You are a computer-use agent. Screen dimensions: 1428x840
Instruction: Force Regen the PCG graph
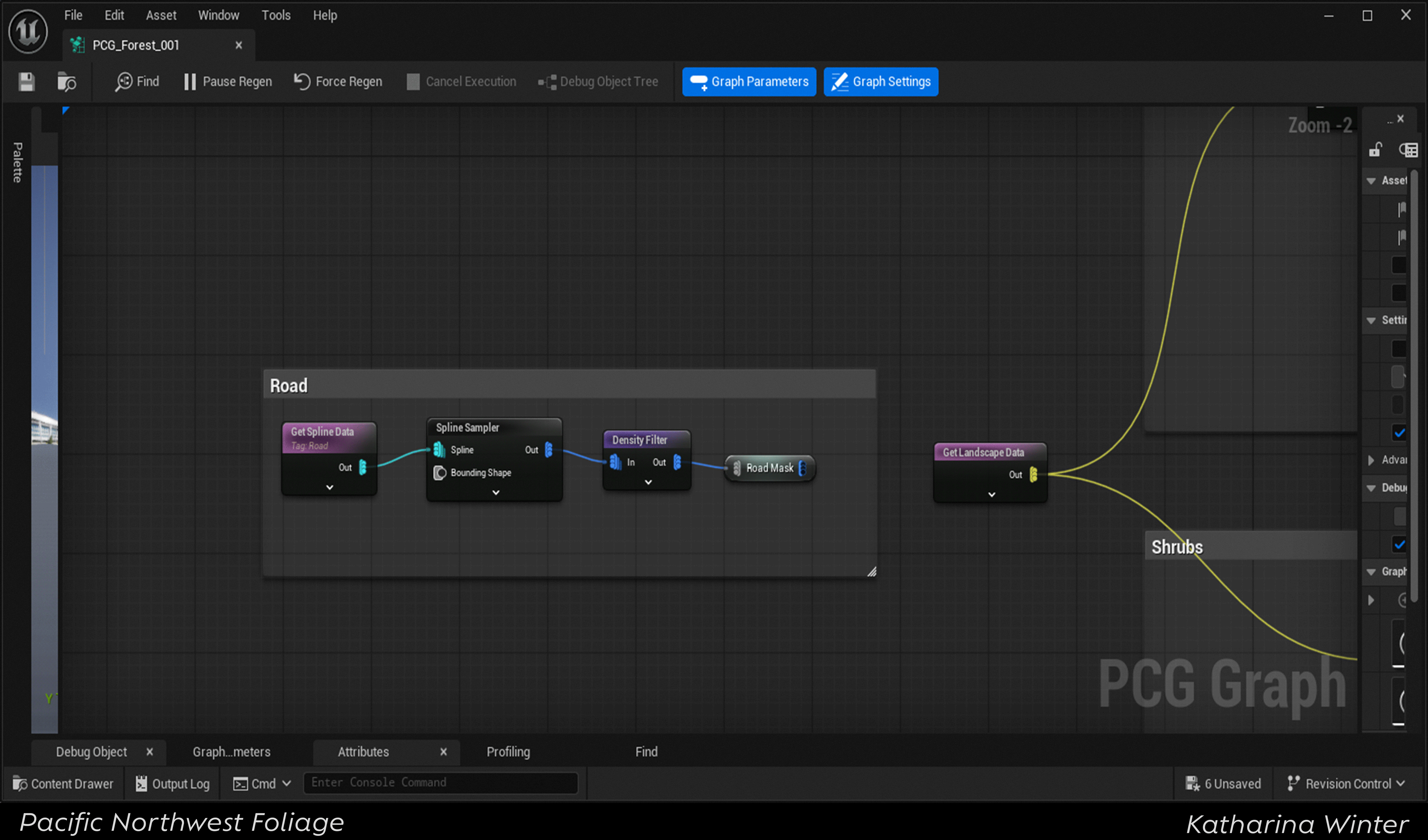(338, 81)
